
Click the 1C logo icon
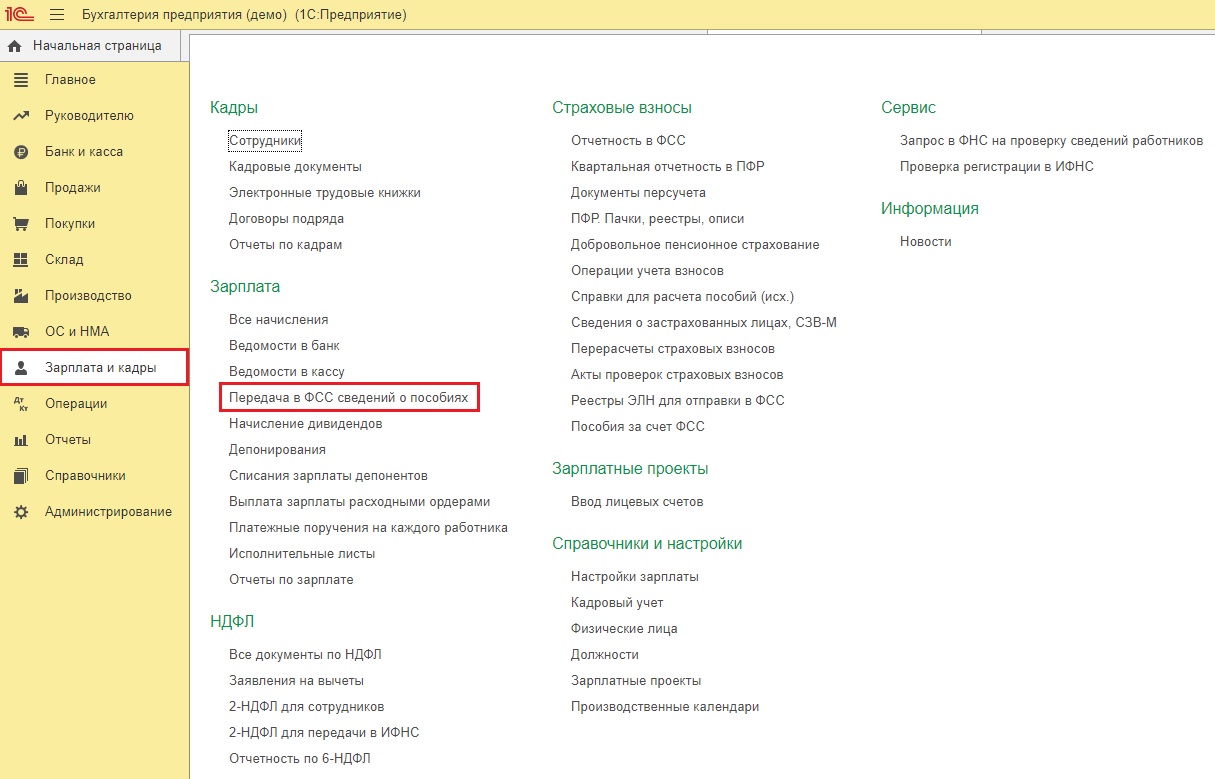pos(21,15)
